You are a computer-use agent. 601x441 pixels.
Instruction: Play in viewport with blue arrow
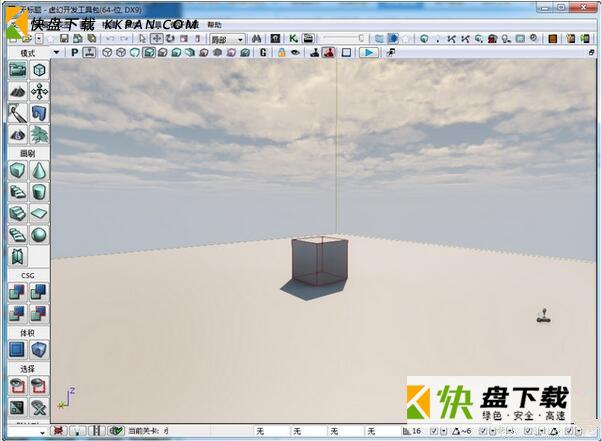(x=369, y=52)
